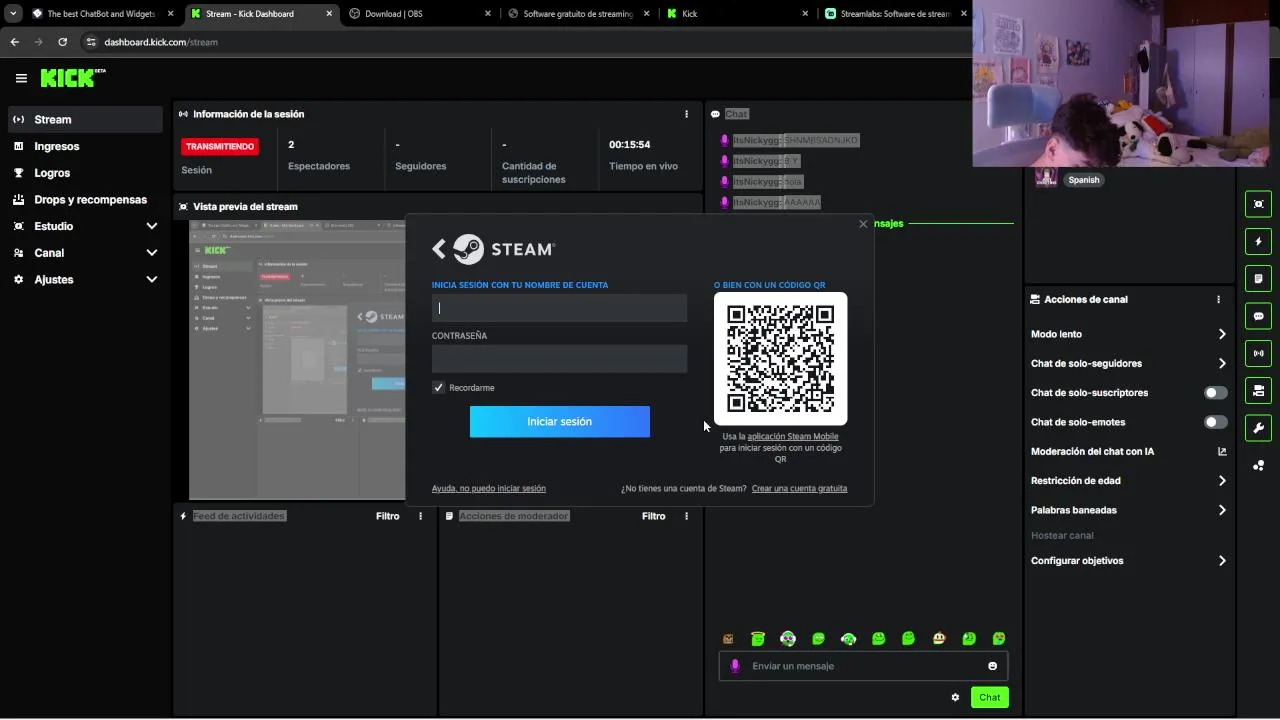Click the channel actions icon in right rail
Image resolution: width=1280 pixels, height=720 pixels.
tap(1258, 390)
